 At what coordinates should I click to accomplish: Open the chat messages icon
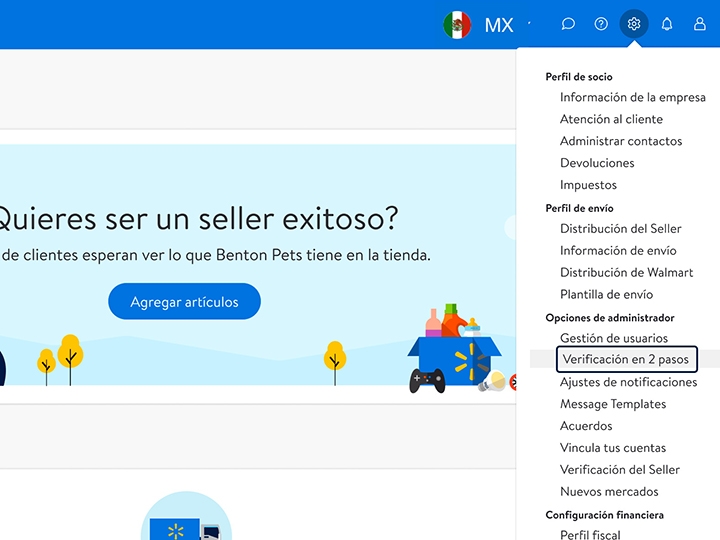tap(568, 23)
